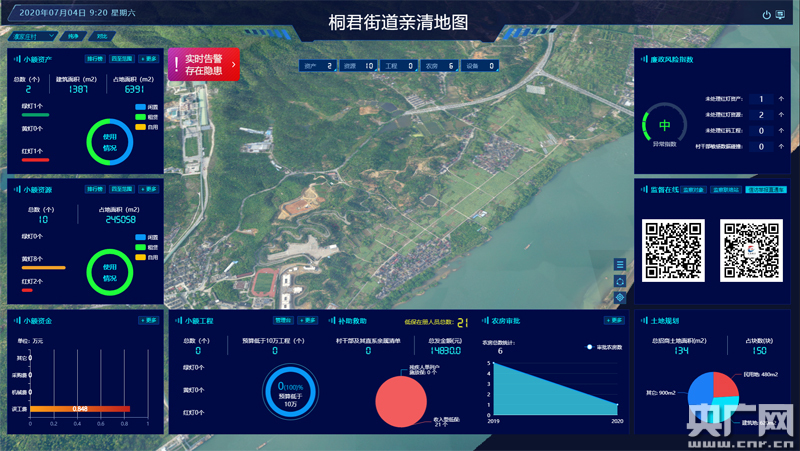Click the left QR code image

tap(672, 249)
